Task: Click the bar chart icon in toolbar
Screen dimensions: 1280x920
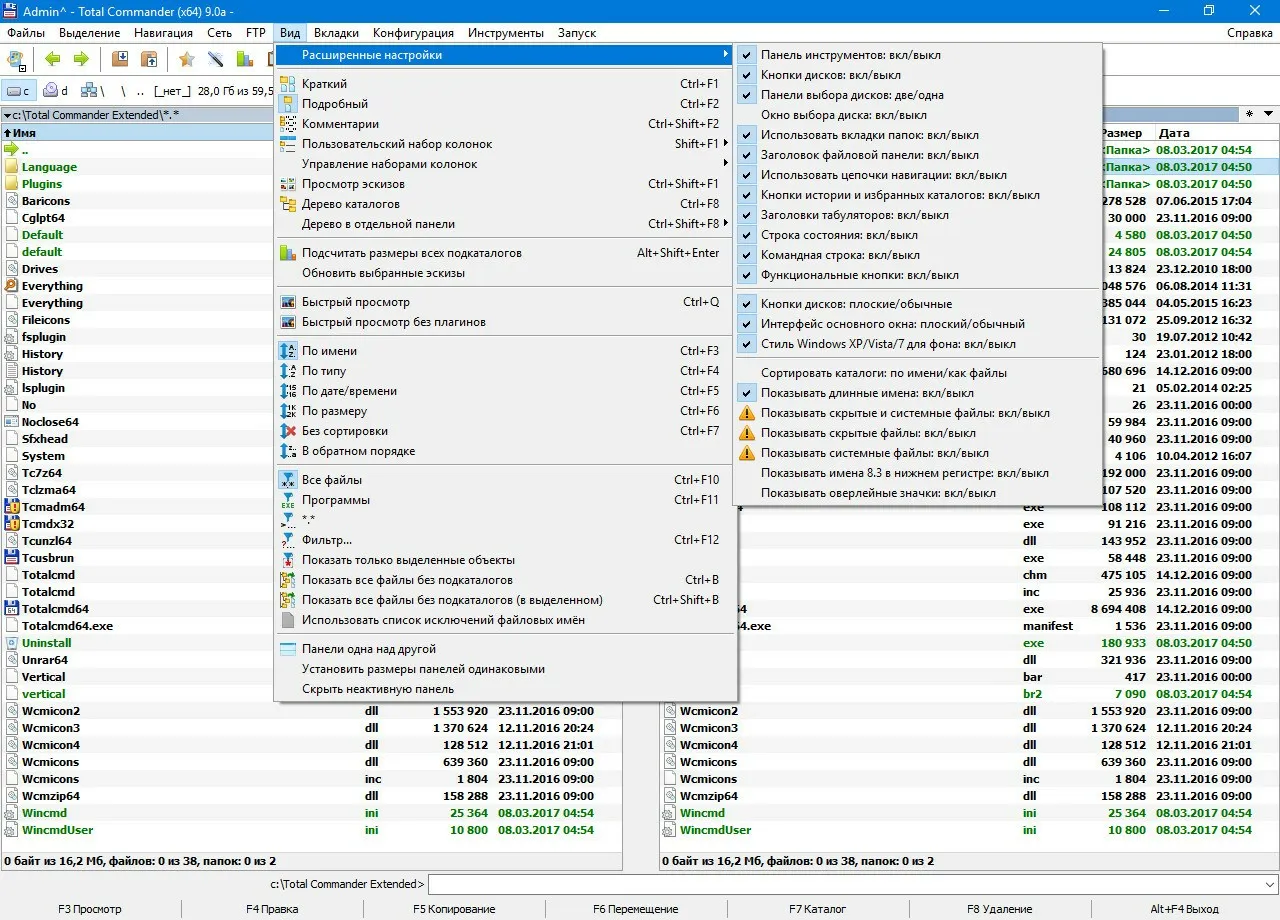Action: point(244,60)
